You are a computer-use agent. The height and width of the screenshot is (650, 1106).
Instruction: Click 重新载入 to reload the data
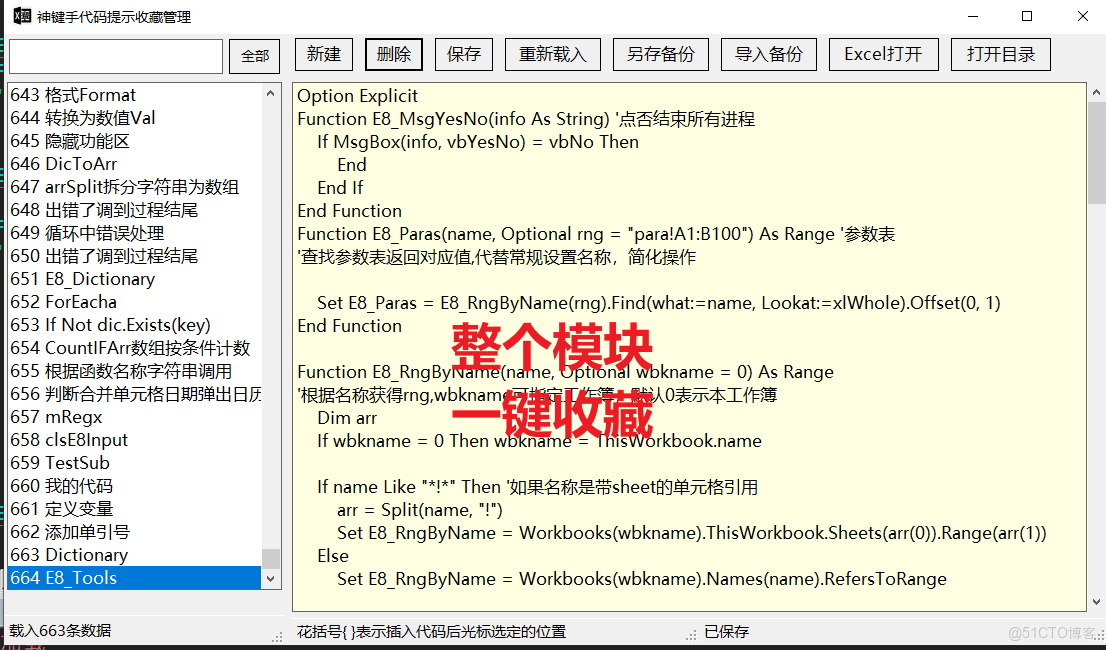pos(552,55)
